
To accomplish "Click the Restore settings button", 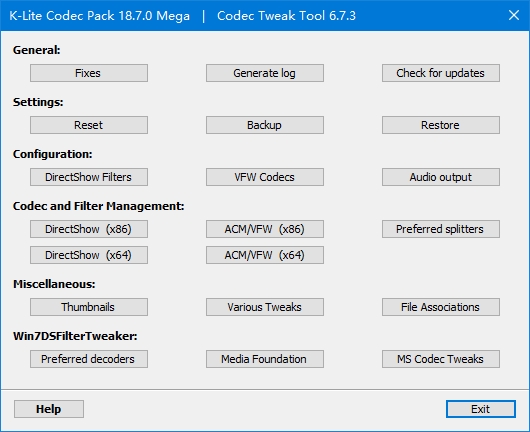I will 441,125.
